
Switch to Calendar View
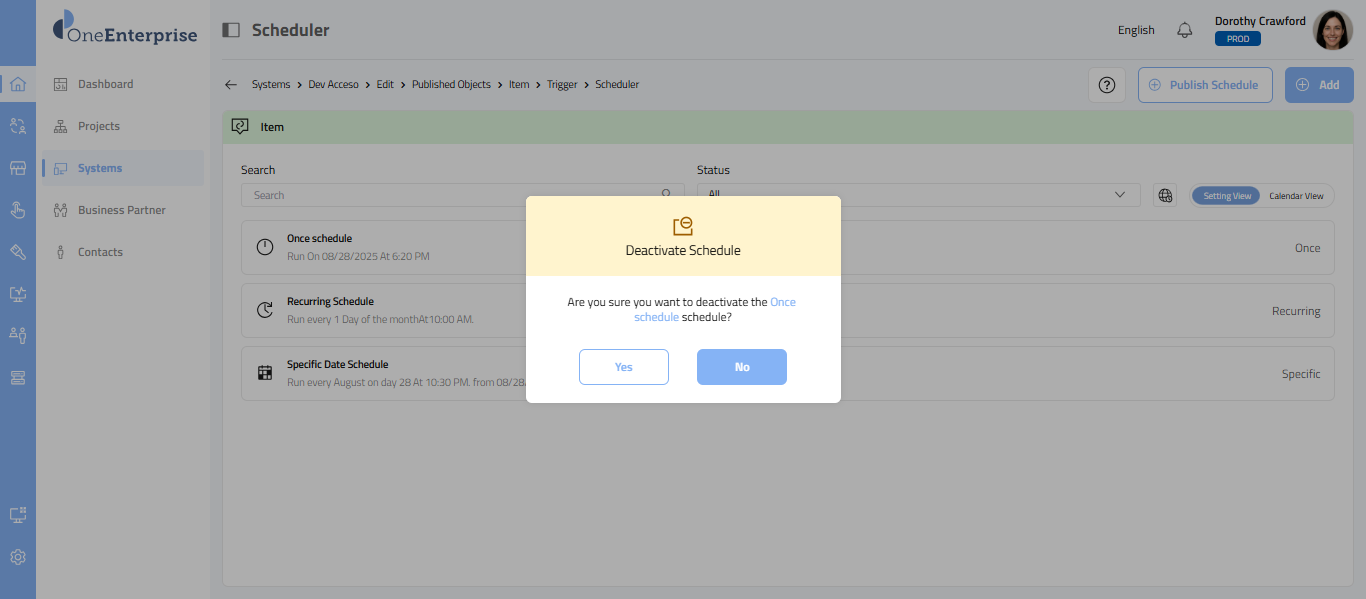pos(1296,196)
